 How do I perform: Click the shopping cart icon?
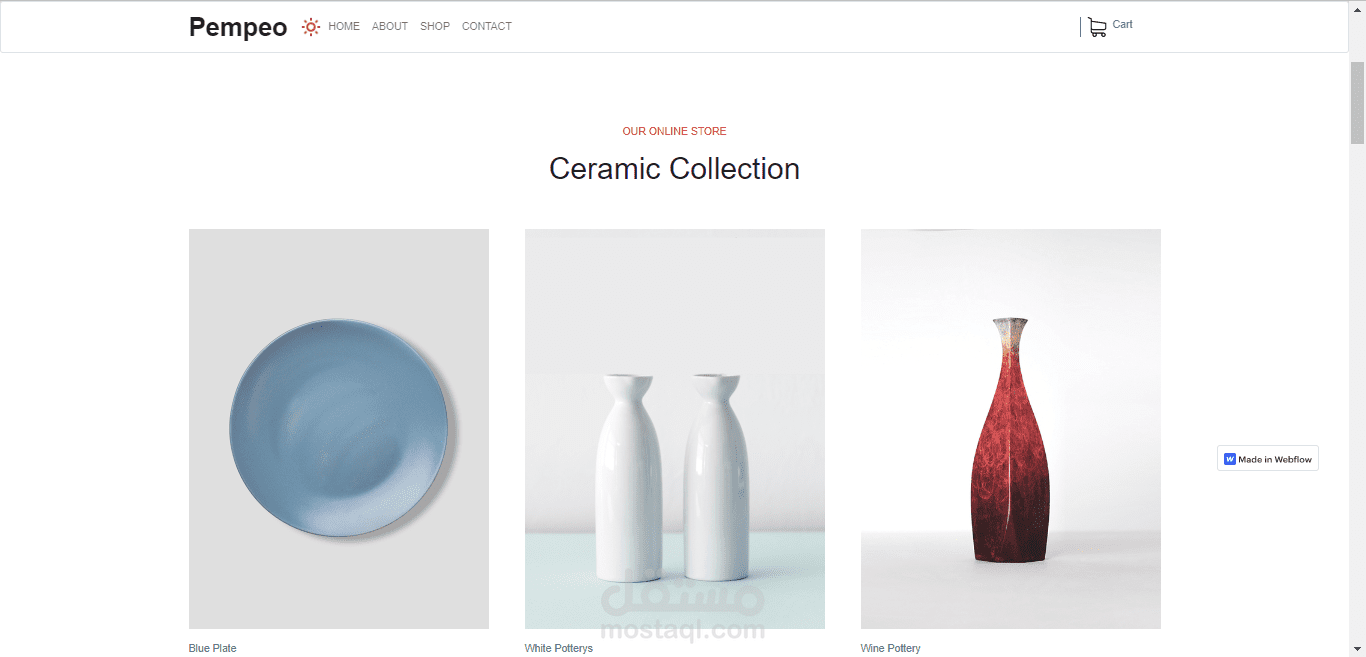pyautogui.click(x=1097, y=28)
